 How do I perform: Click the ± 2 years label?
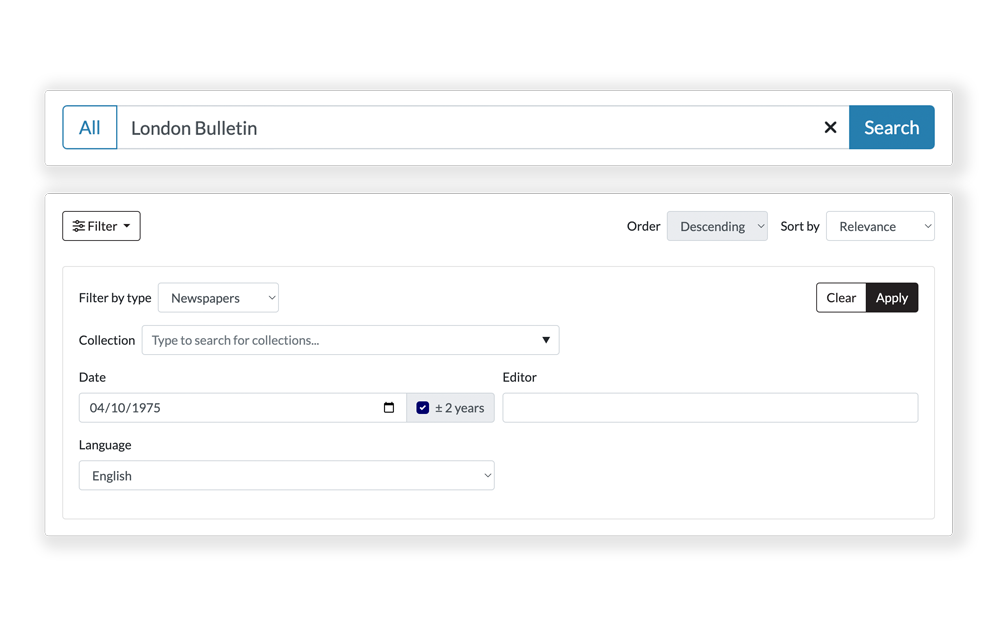(460, 408)
